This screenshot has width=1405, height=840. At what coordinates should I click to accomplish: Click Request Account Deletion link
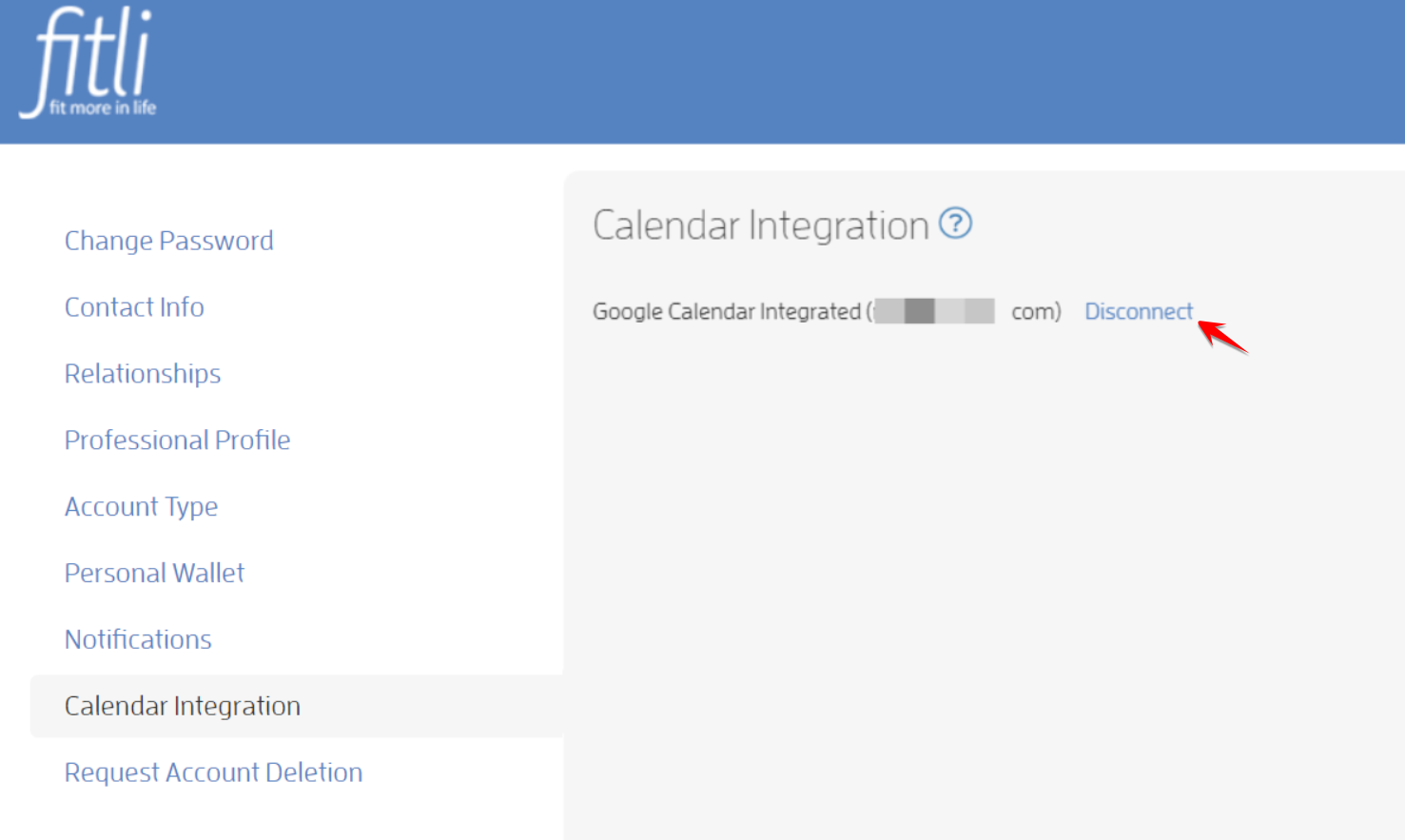point(213,772)
